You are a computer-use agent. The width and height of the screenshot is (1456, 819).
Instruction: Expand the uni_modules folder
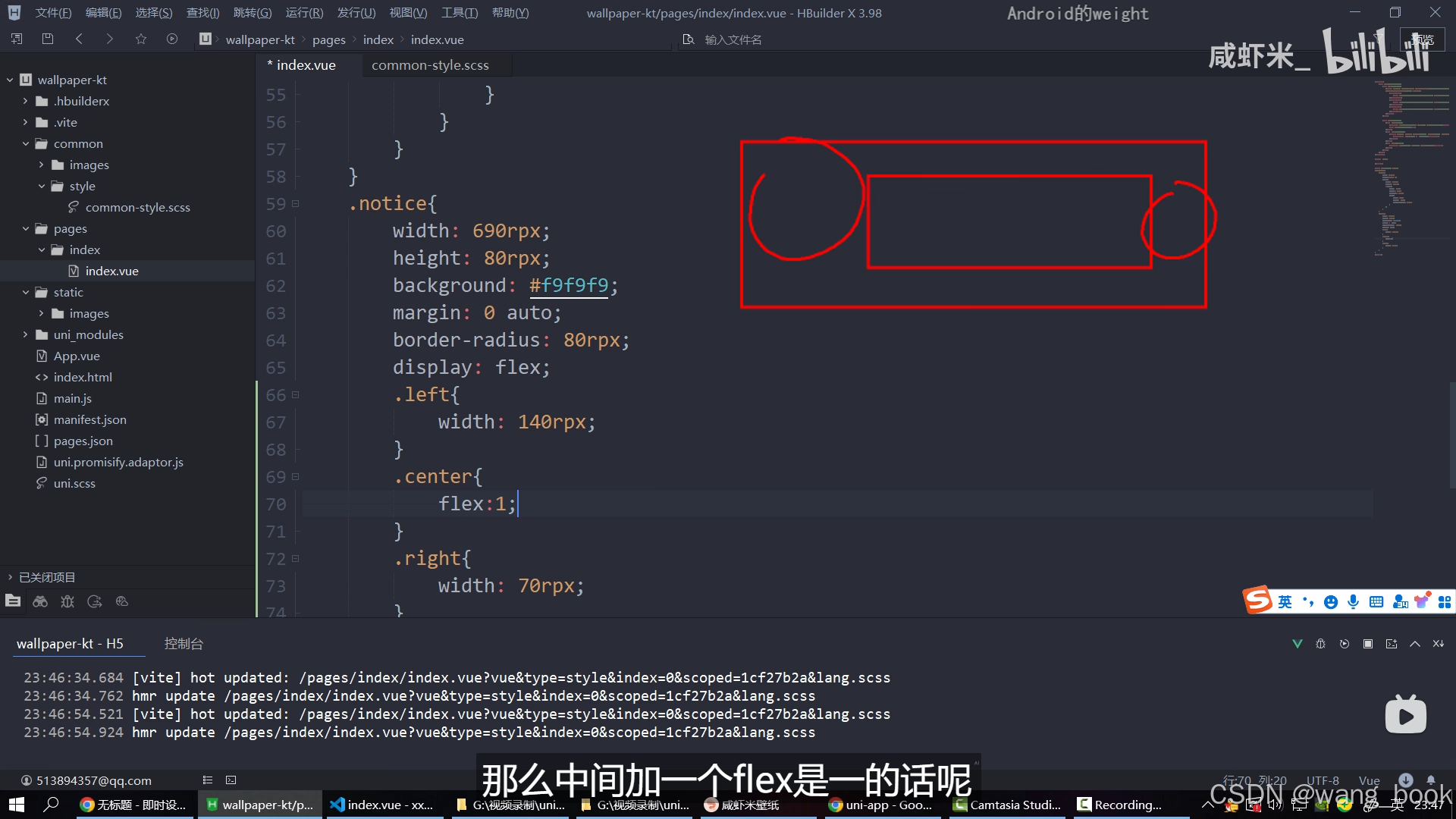tap(25, 334)
